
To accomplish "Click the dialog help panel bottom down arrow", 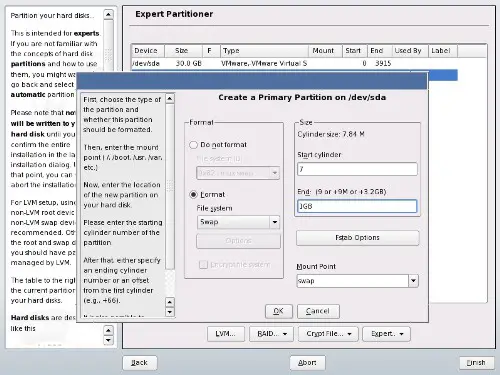I will [170, 312].
